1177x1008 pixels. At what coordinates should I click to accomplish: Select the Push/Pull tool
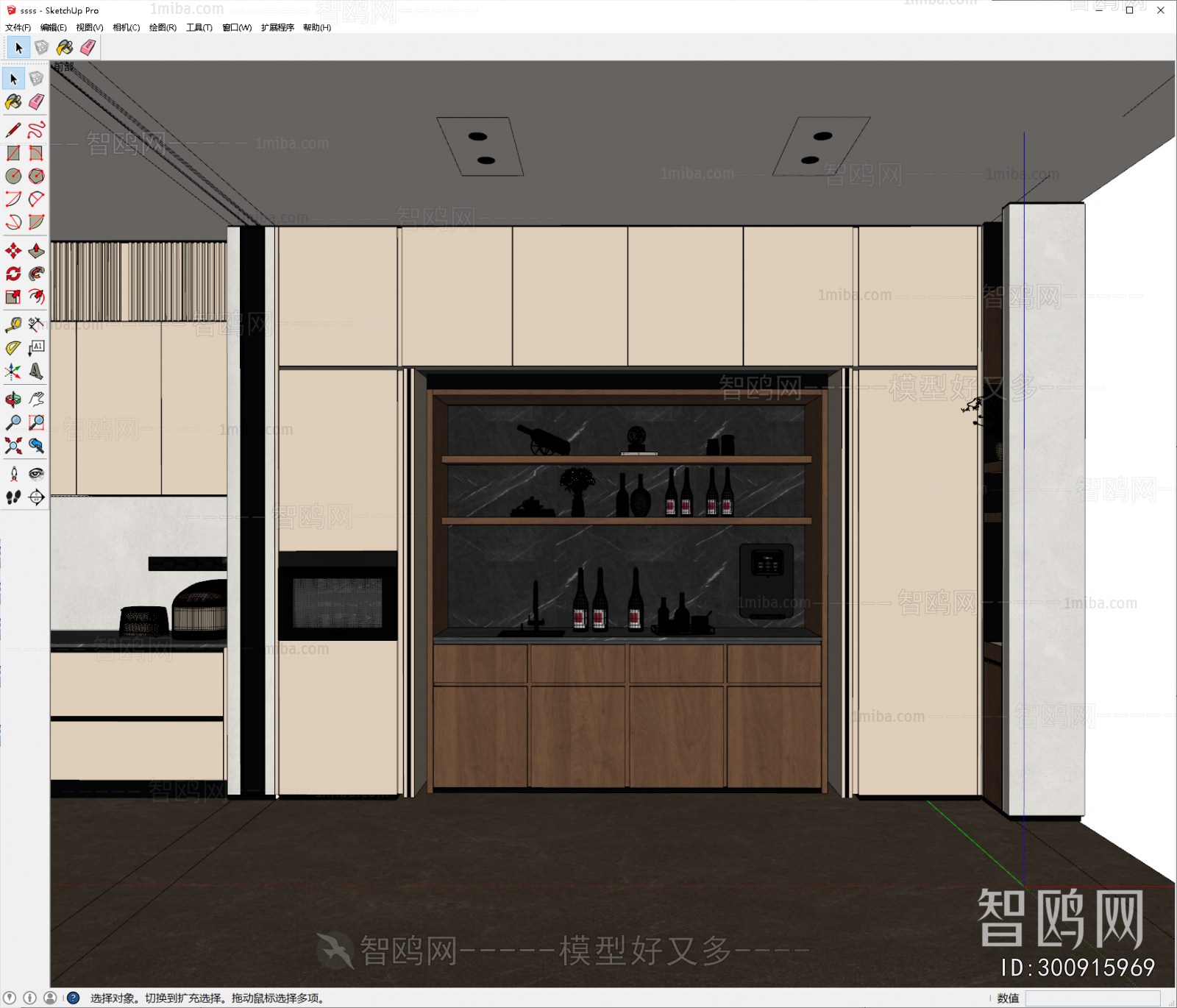click(x=36, y=251)
